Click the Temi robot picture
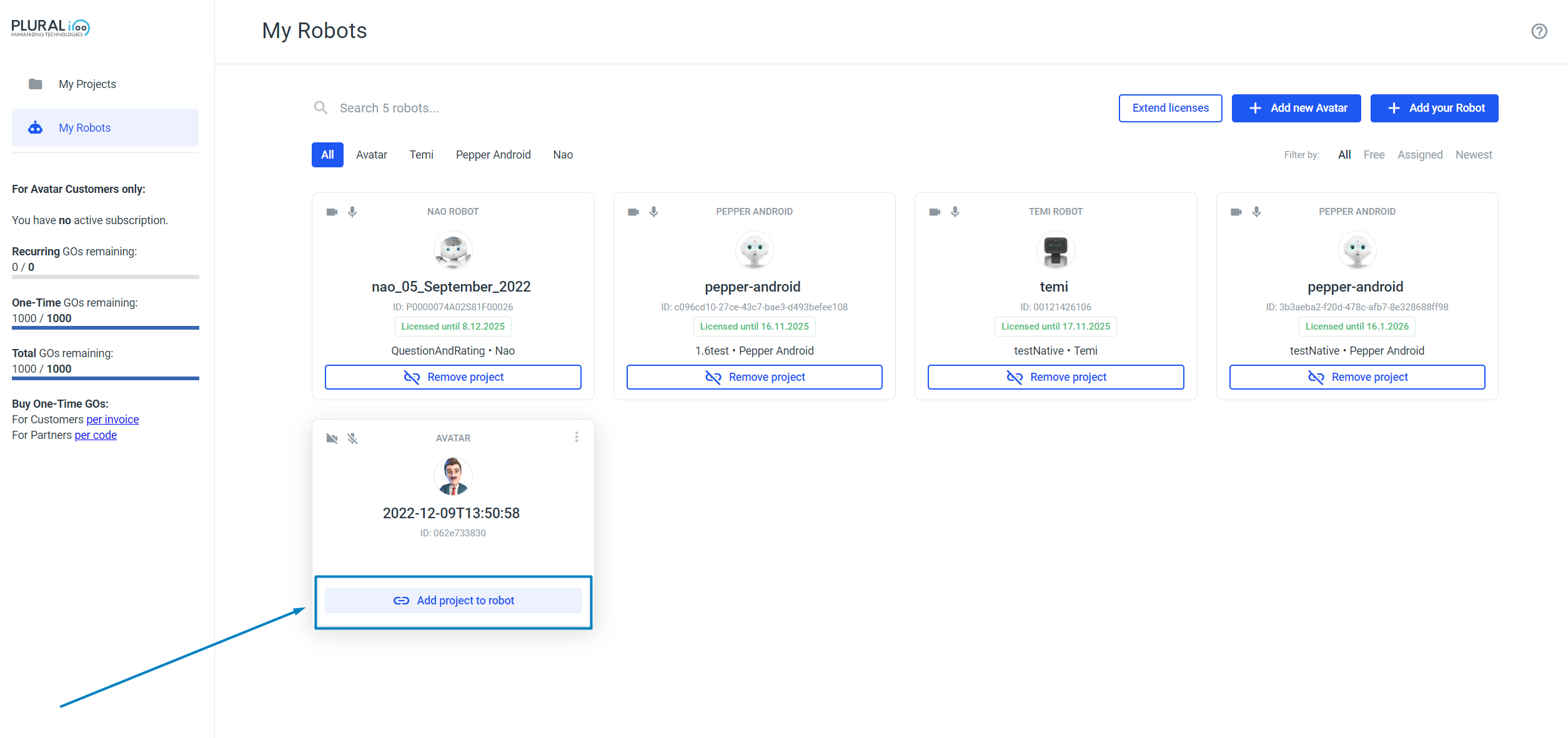 1056,250
